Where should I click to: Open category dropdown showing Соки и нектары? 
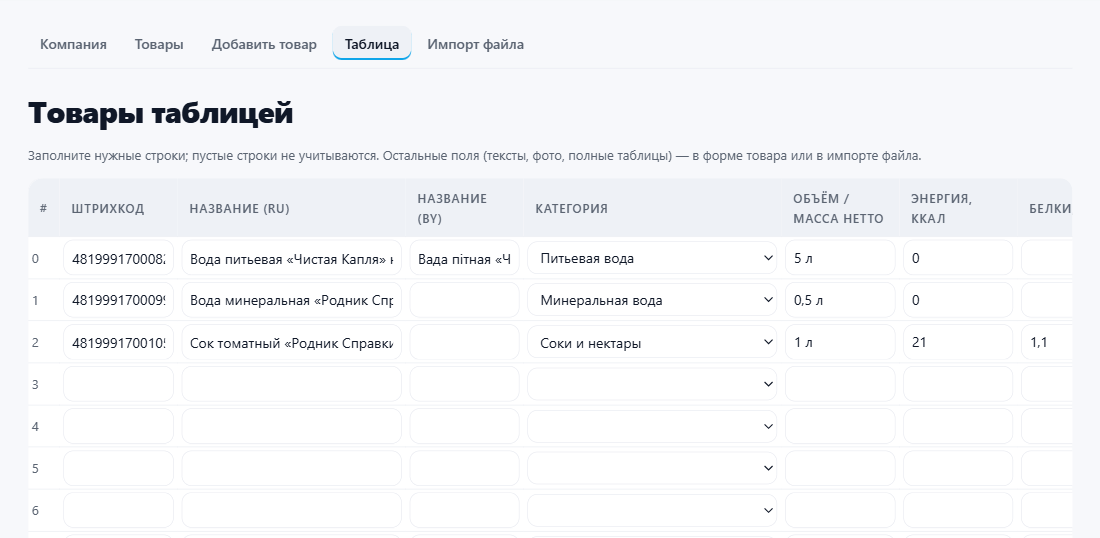[652, 342]
